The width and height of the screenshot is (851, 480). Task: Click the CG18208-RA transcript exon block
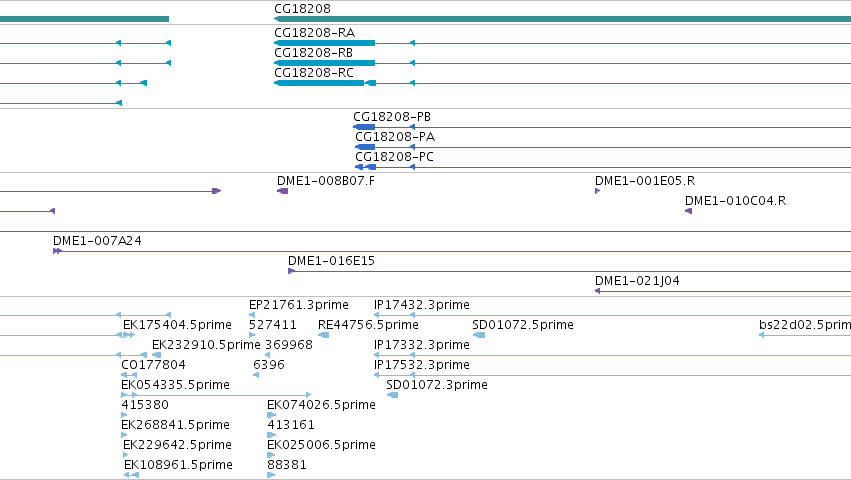(x=325, y=43)
